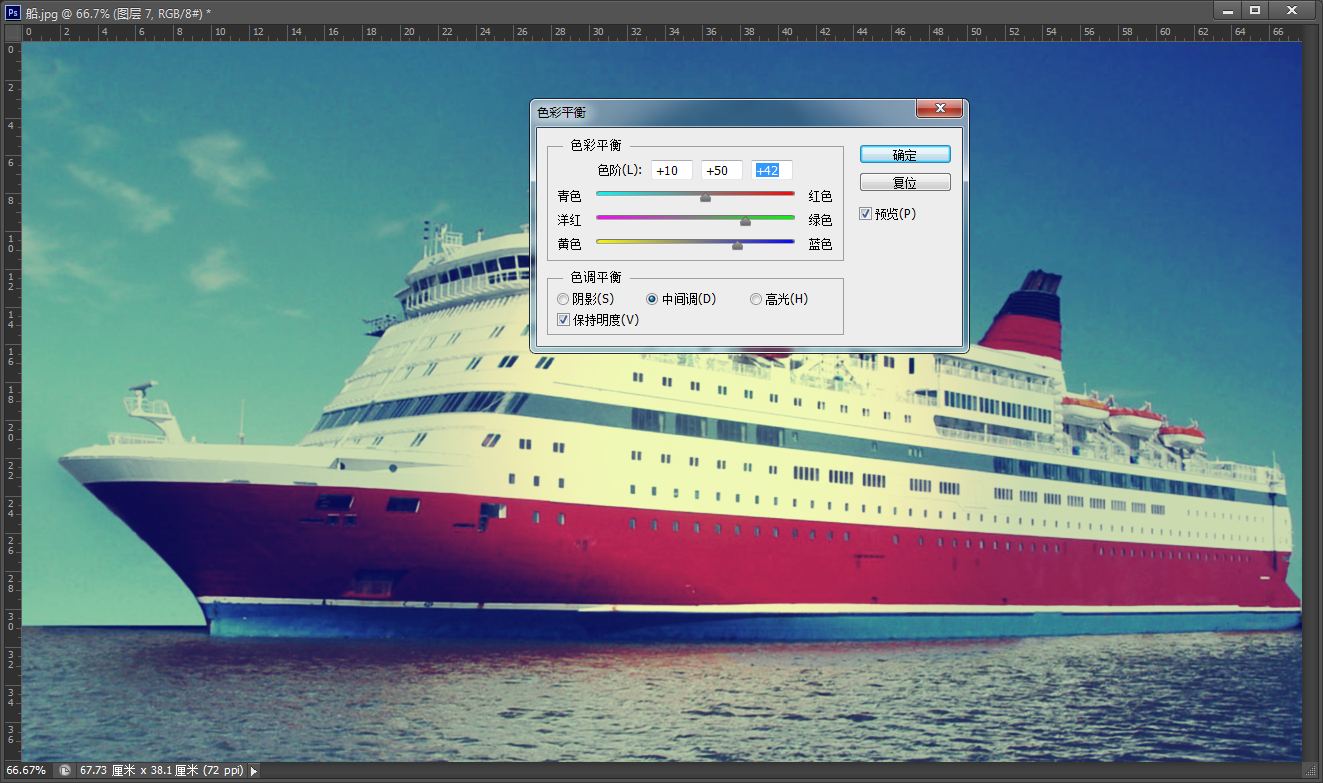
Task: Enable the 阴影(S) radio button
Action: point(563,298)
